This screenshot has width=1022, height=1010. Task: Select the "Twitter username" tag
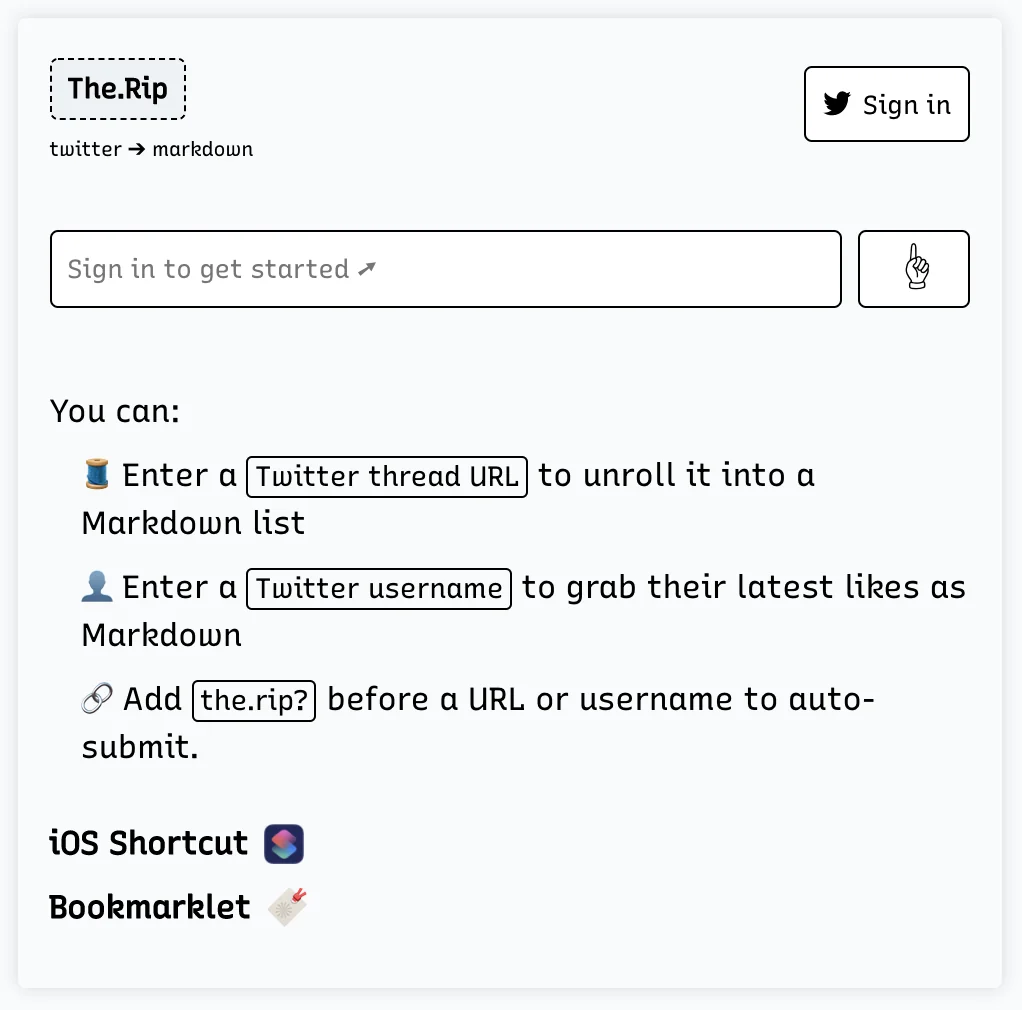(379, 588)
